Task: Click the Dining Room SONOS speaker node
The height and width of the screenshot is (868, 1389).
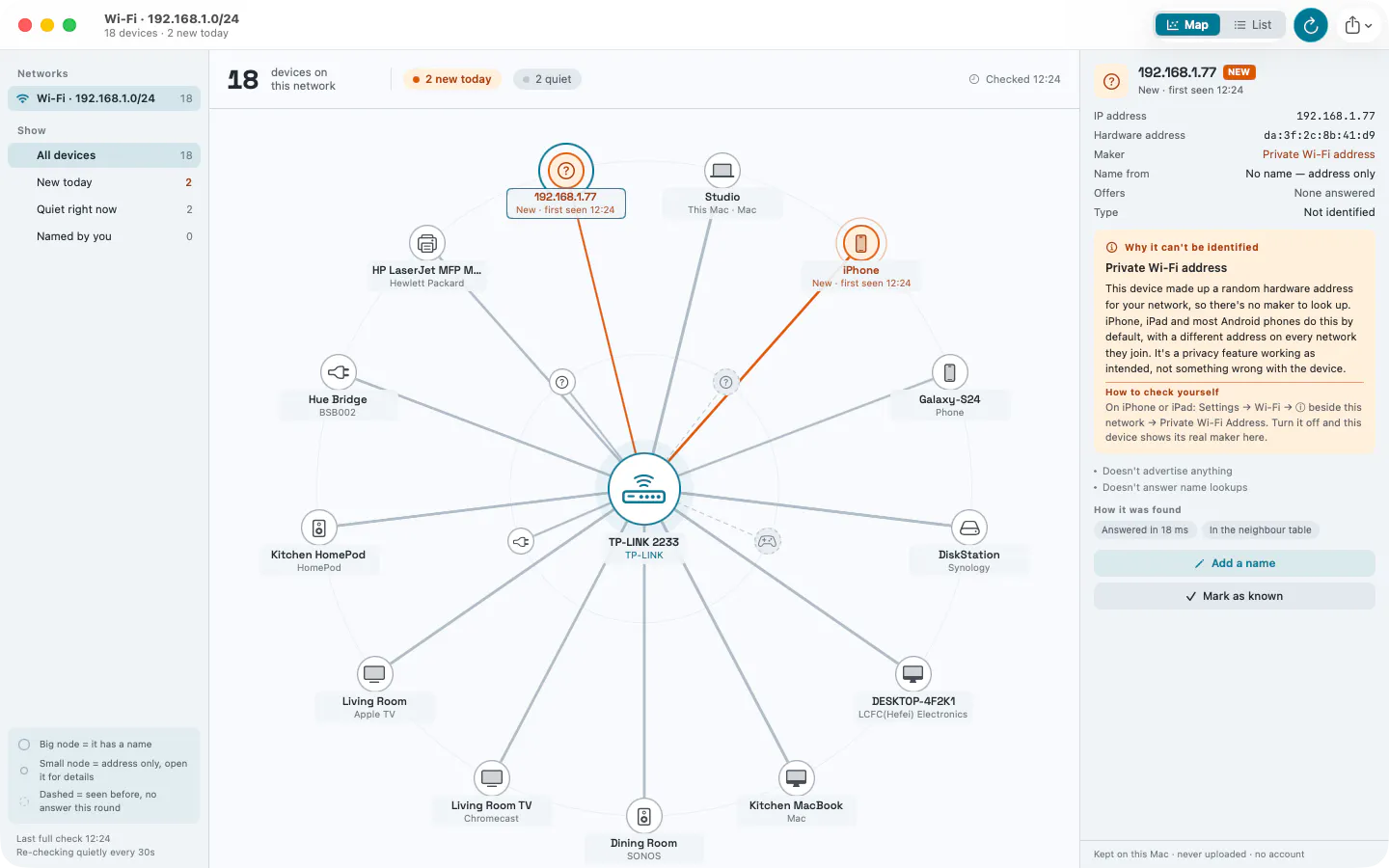Action: pos(644,817)
